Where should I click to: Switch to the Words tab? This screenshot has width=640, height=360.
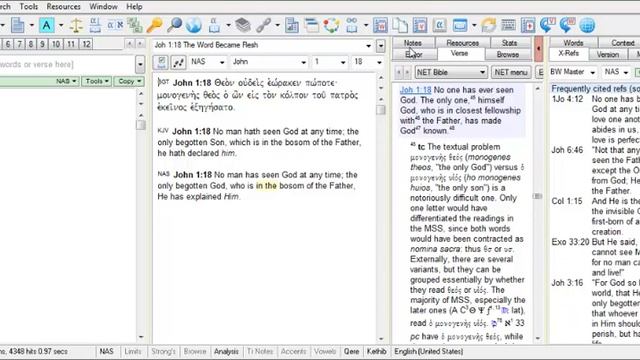(573, 42)
